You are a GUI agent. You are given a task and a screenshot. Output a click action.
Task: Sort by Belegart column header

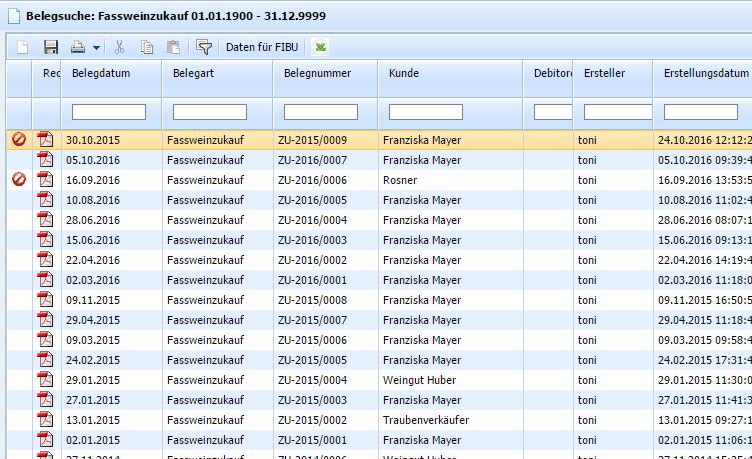[x=193, y=73]
